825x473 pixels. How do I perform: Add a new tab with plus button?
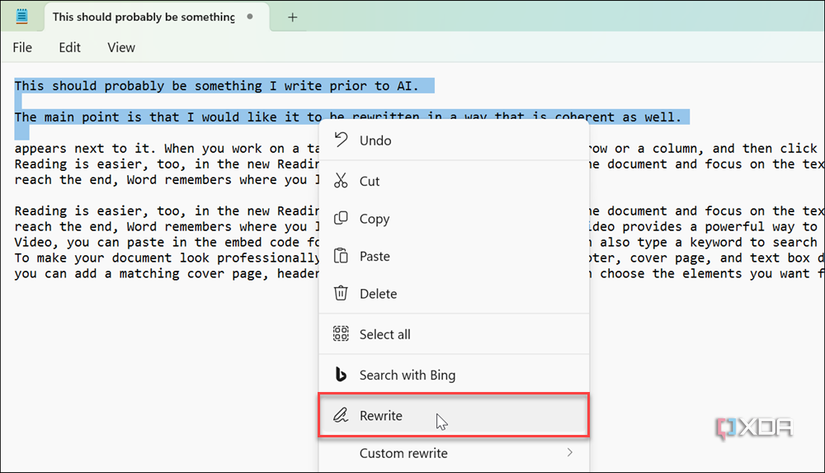click(293, 17)
